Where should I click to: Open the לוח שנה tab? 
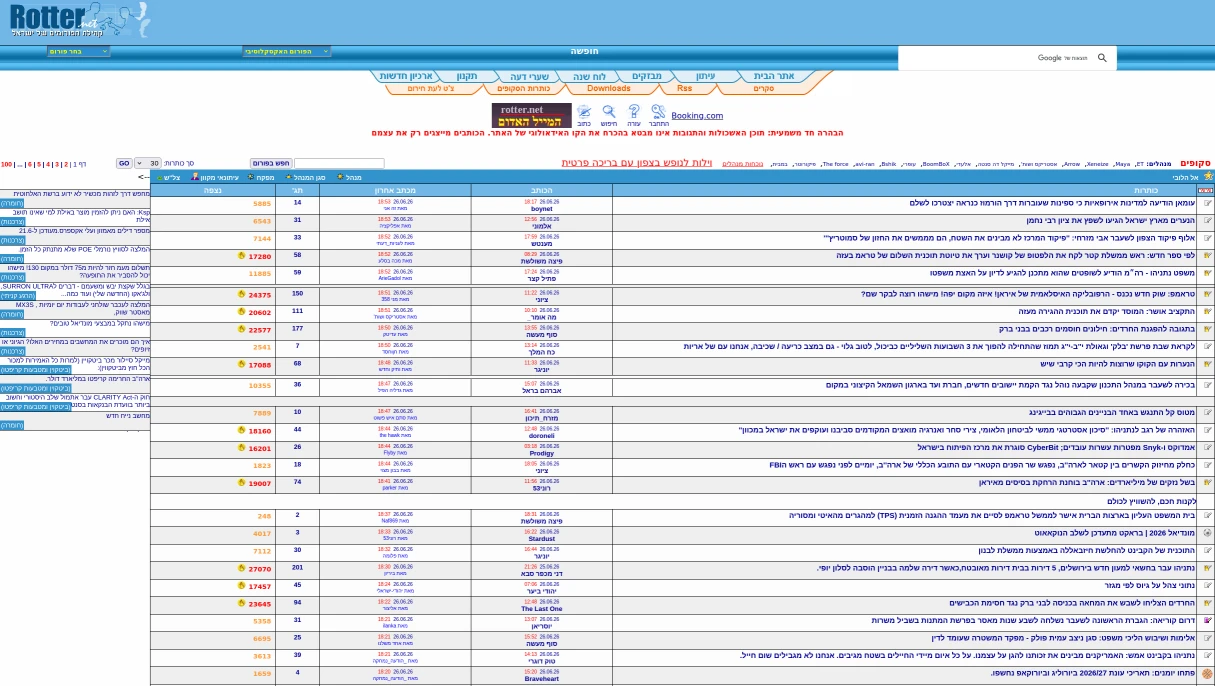point(588,76)
